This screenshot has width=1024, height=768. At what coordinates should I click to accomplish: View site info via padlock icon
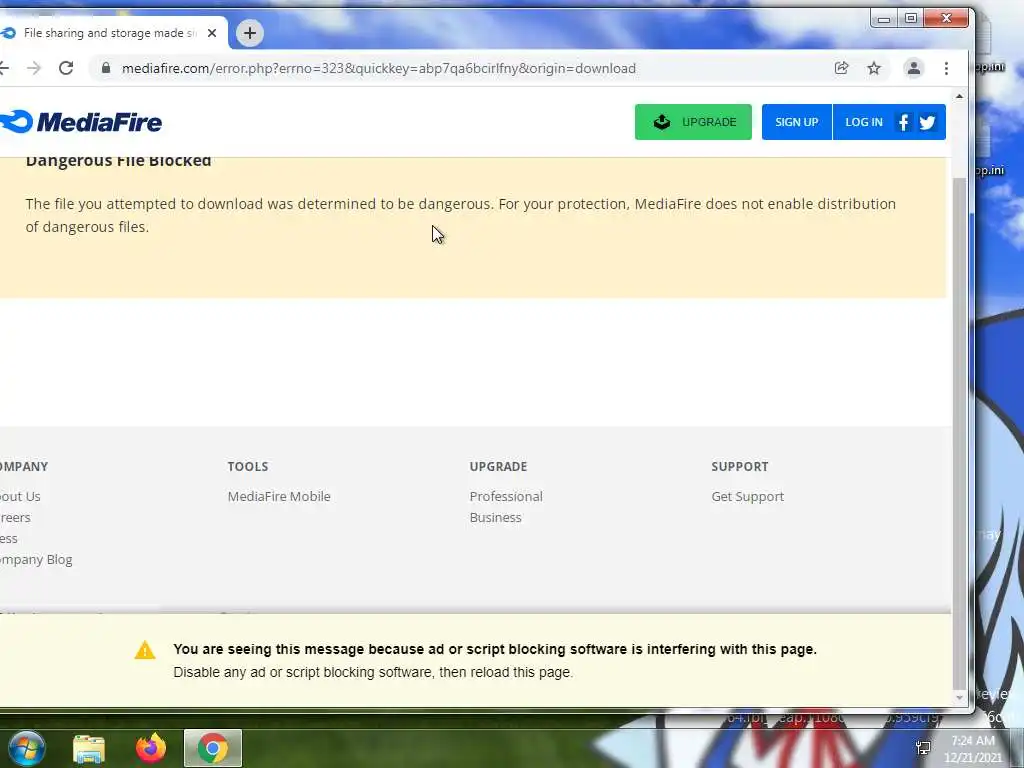[x=106, y=68]
